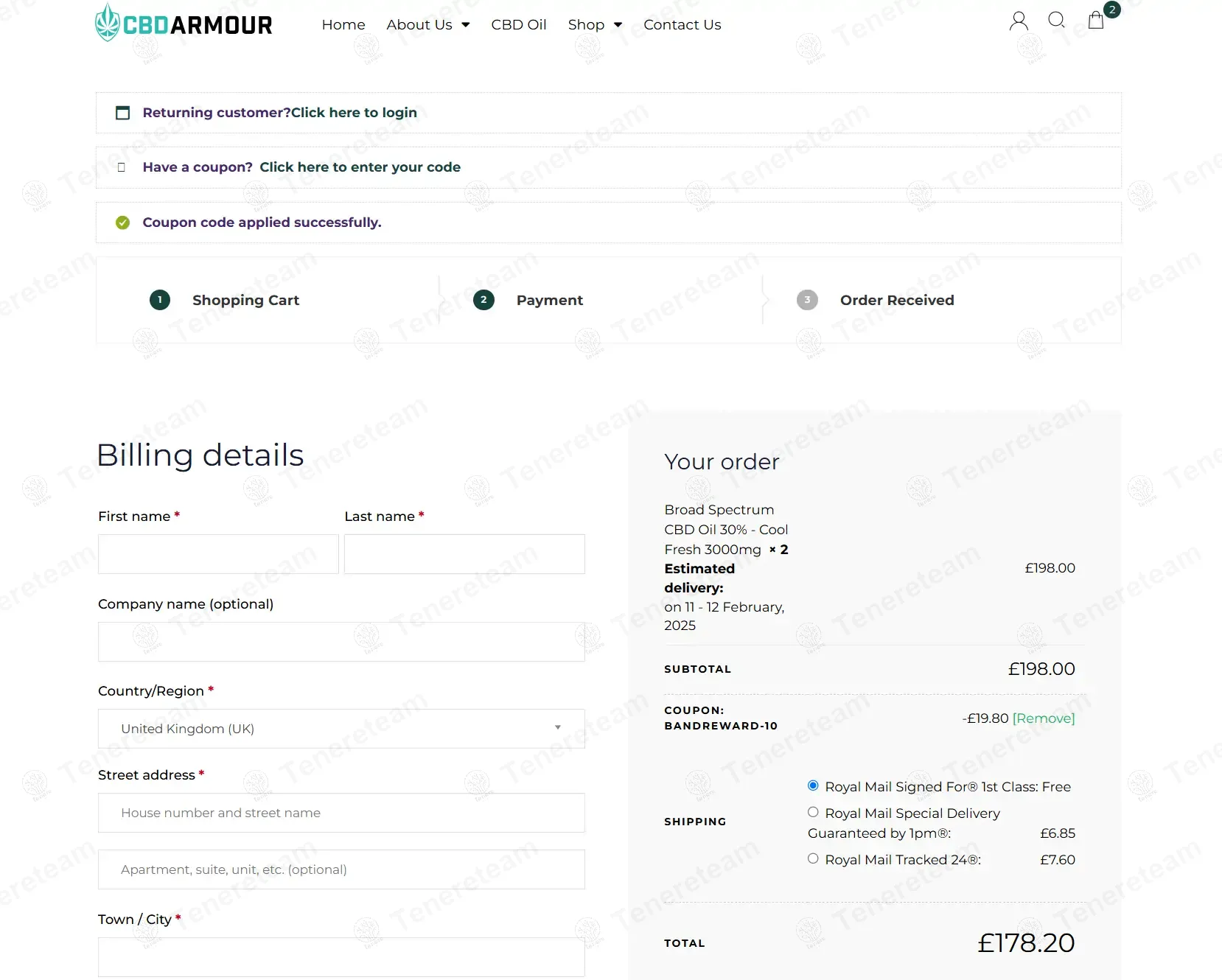This screenshot has height=980, width=1222.
Task: Click the Billing details heading
Action: coord(200,455)
